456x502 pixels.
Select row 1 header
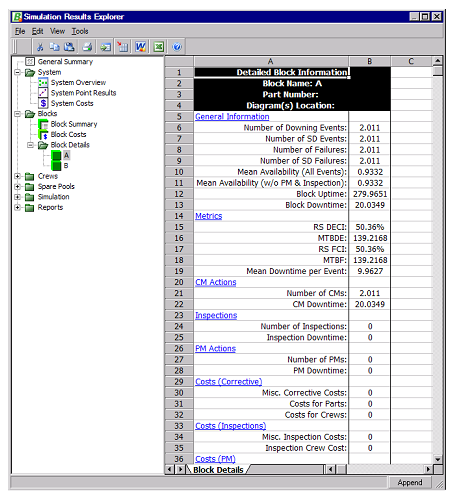click(179, 73)
